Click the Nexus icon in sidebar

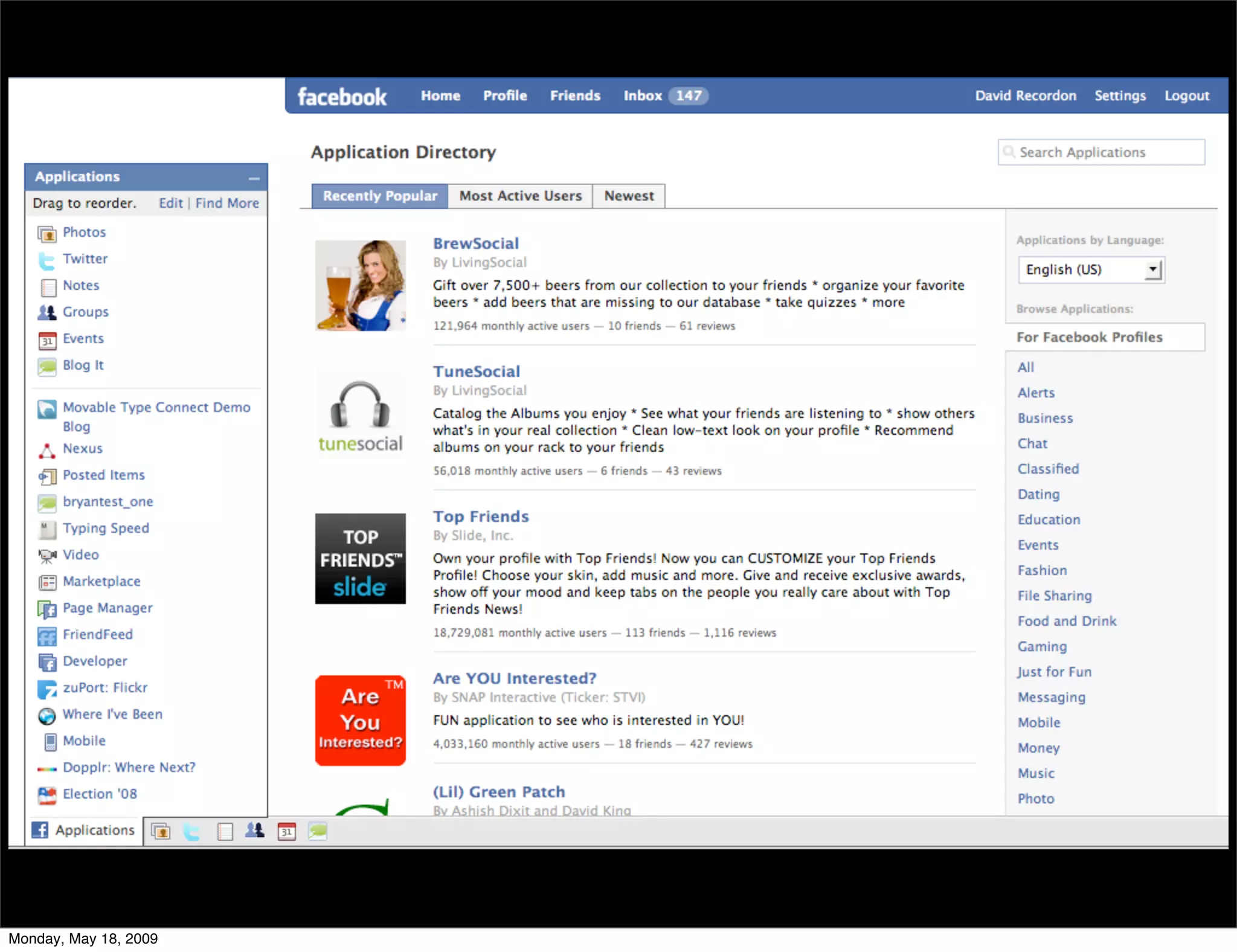pyautogui.click(x=47, y=450)
